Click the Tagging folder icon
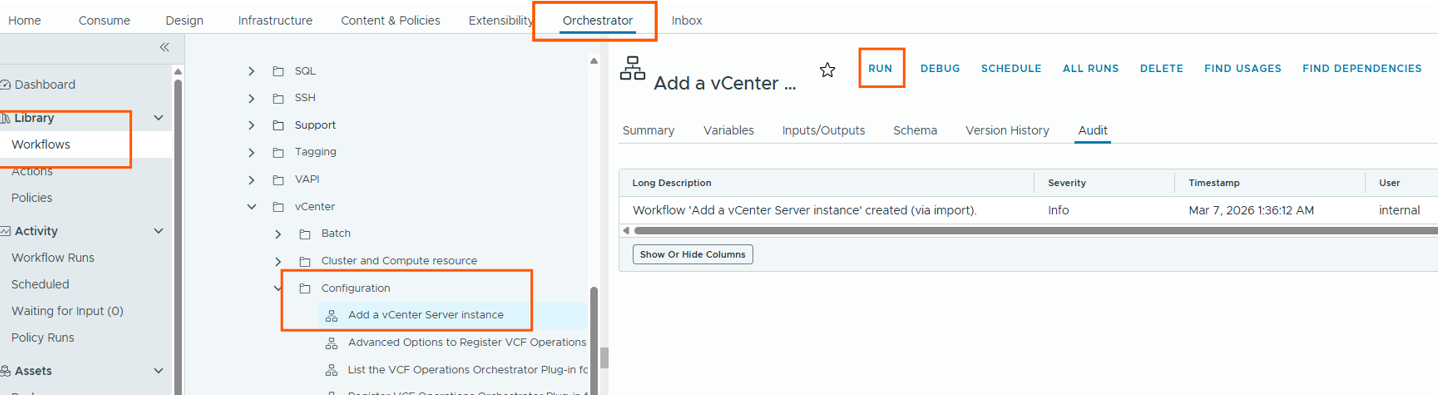1441x401 pixels. [278, 152]
